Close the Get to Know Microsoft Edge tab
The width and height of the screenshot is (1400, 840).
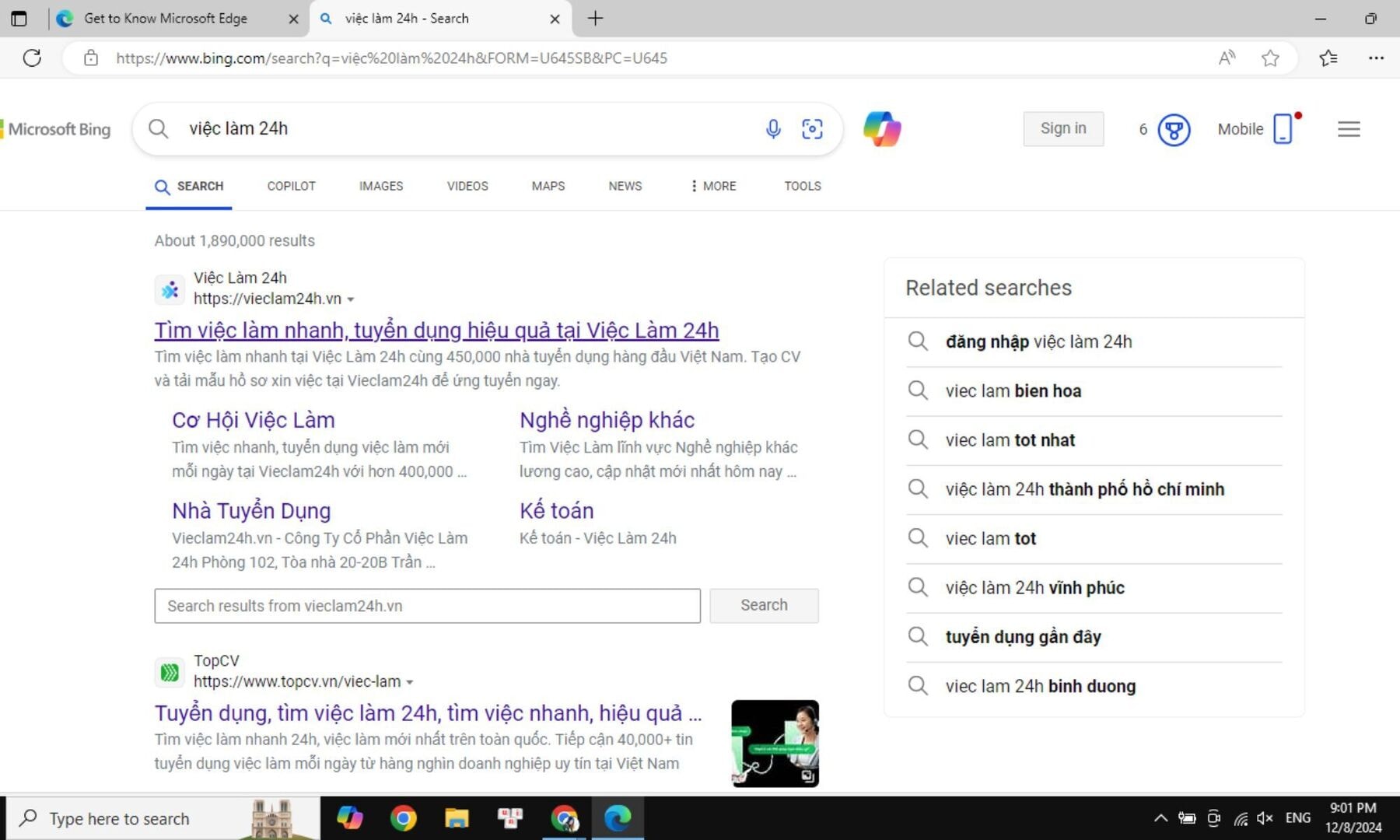(x=293, y=19)
